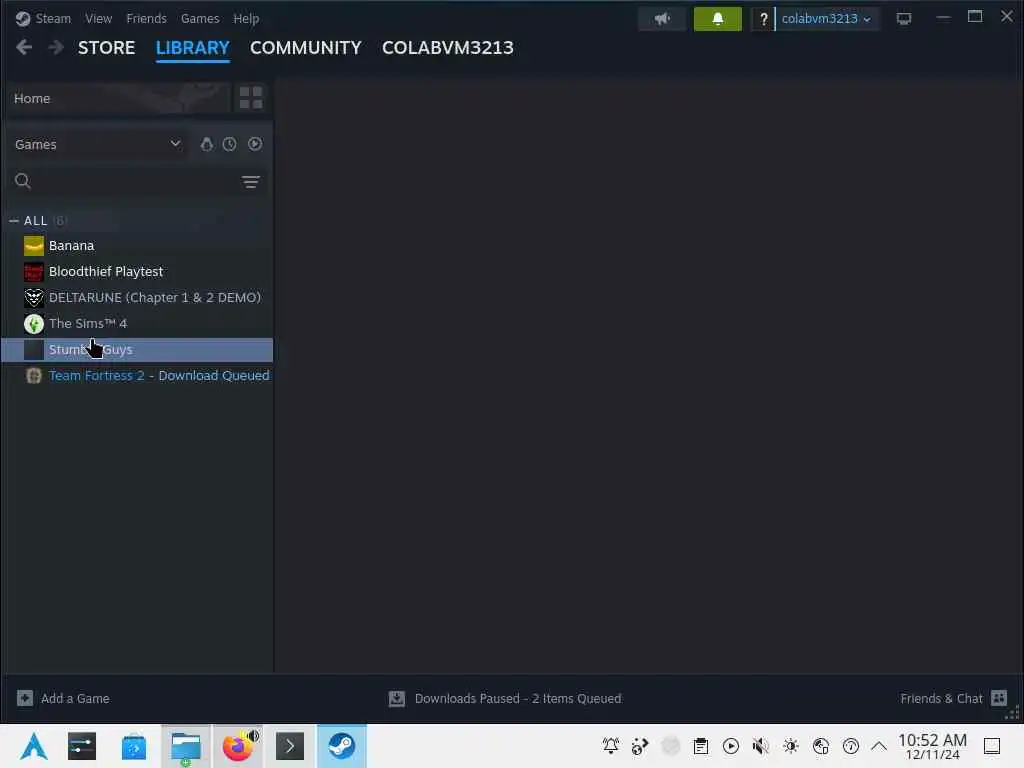Viewport: 1024px width, 768px height.
Task: Click the downloads tray icon
Action: pyautogui.click(x=397, y=699)
